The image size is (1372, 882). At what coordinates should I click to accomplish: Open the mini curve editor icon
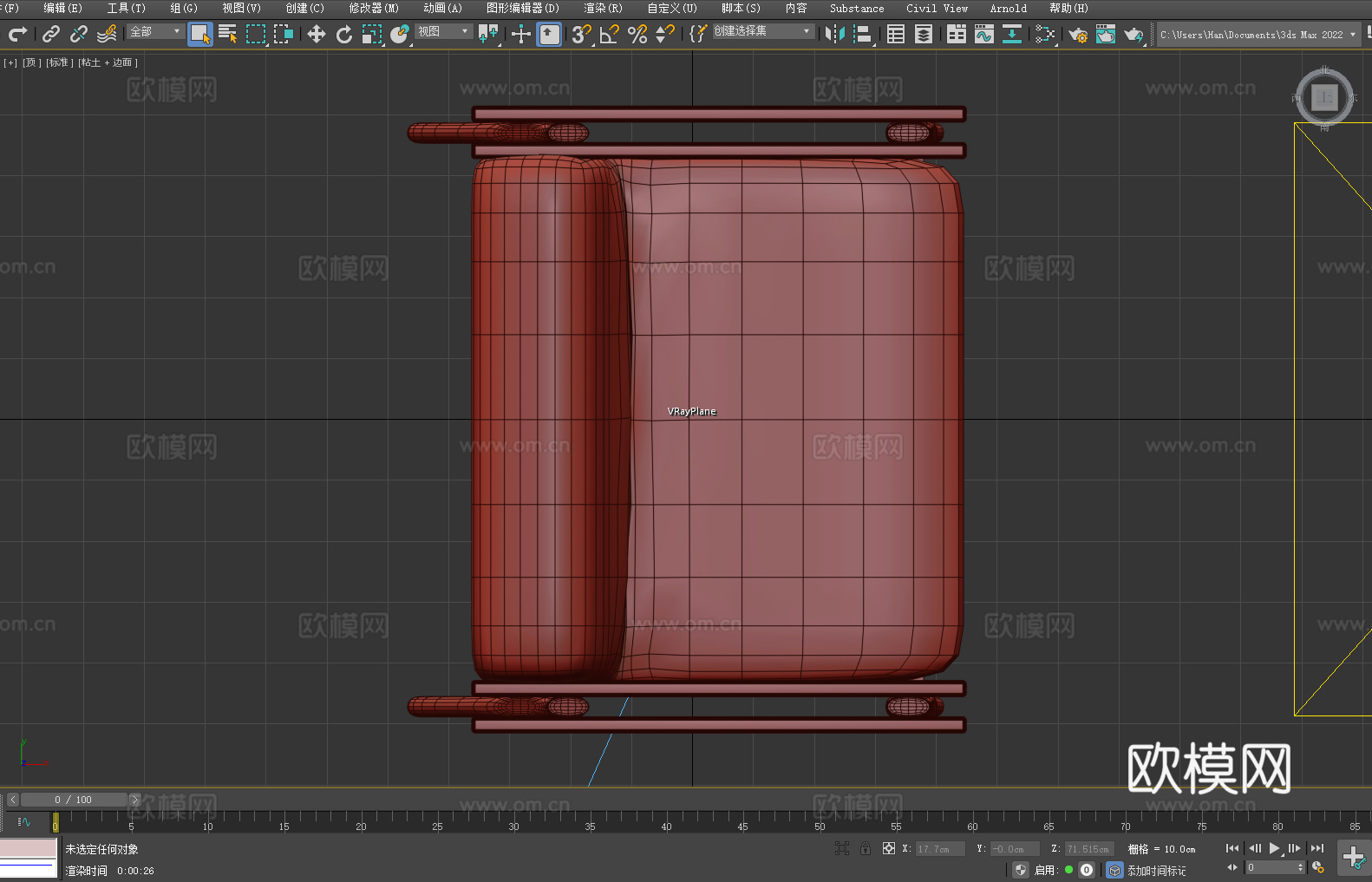tap(24, 821)
